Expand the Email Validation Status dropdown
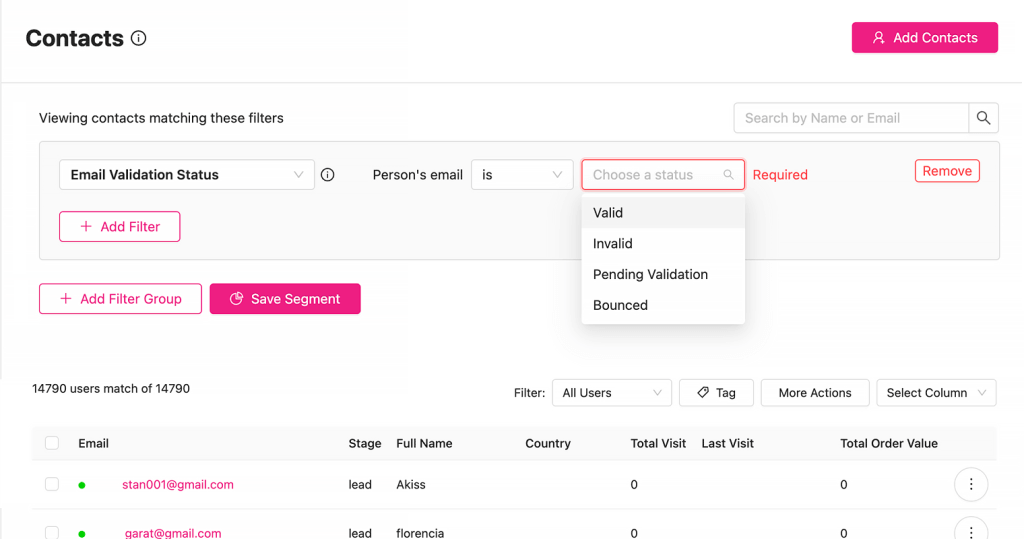 coord(186,175)
